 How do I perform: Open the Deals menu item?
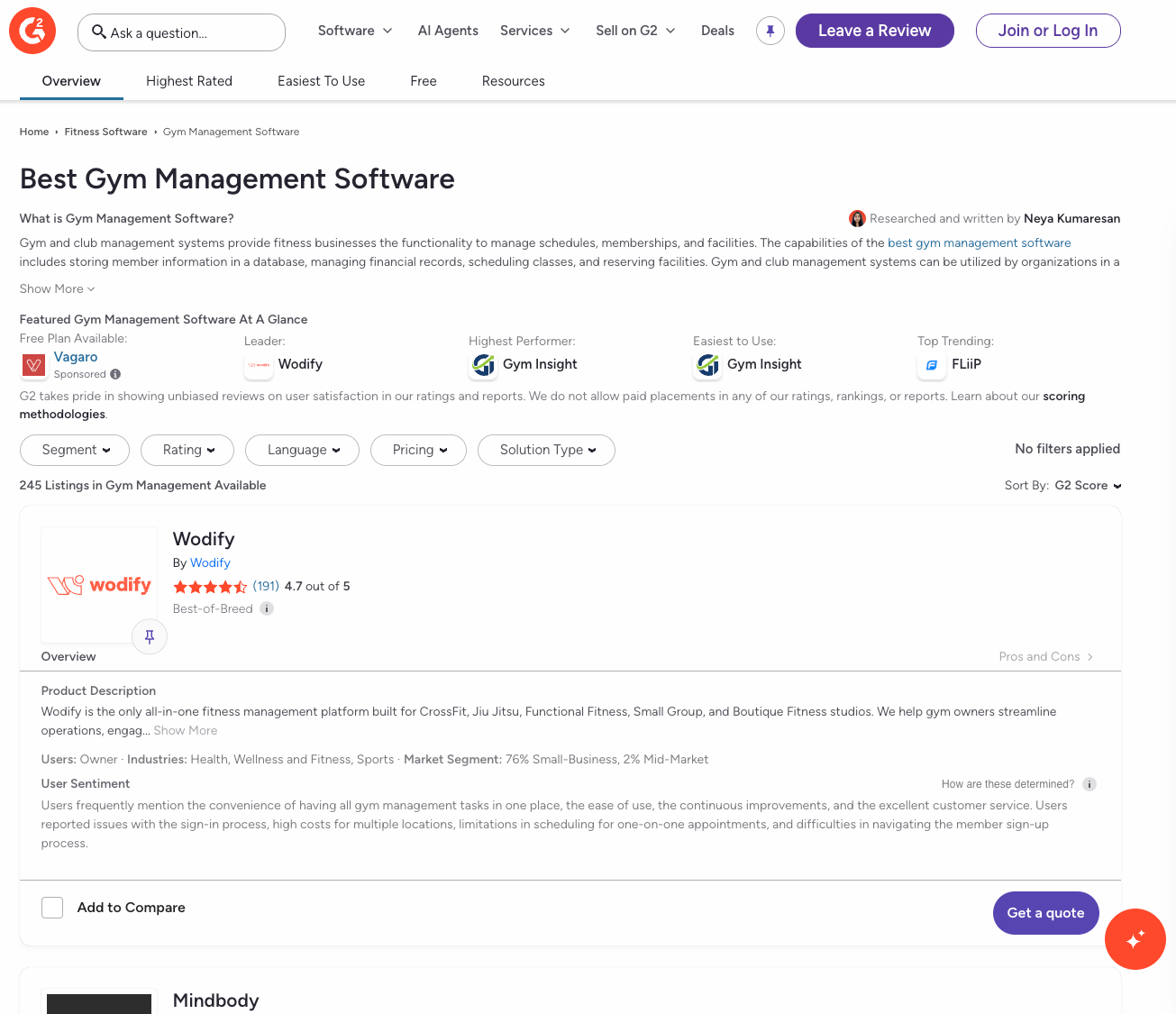click(717, 31)
